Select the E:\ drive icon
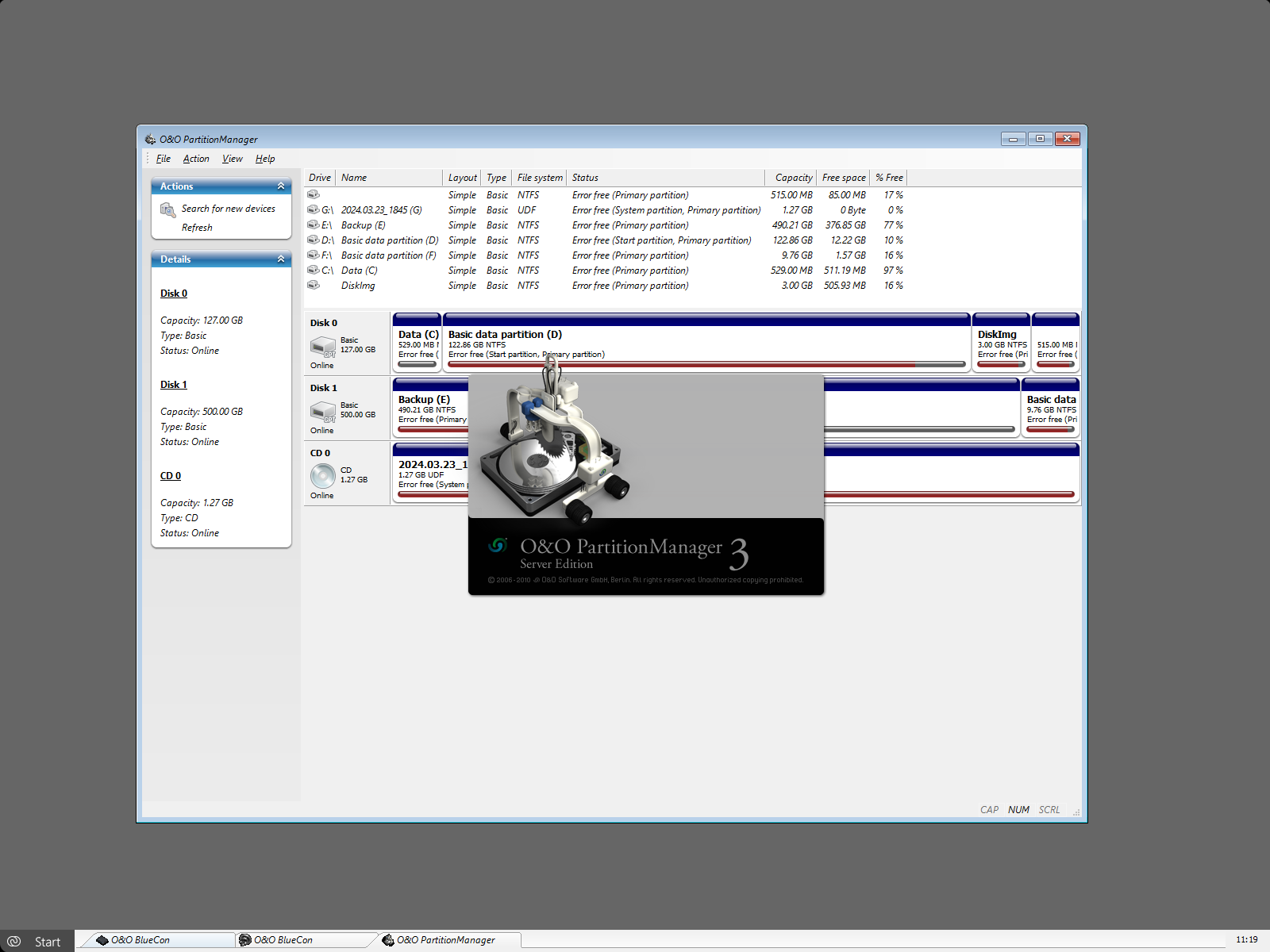Image resolution: width=1270 pixels, height=952 pixels. (314, 225)
